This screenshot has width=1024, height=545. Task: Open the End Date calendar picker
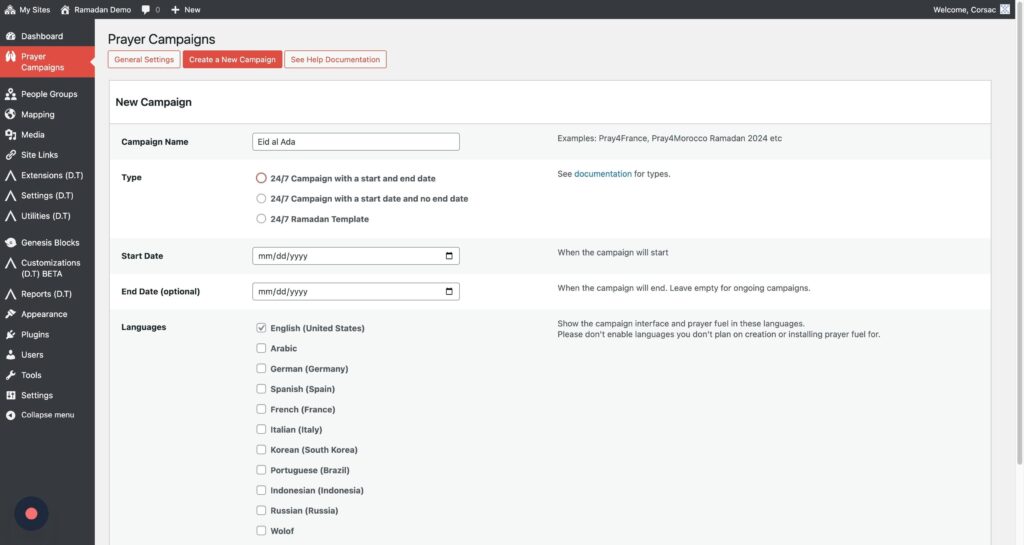pos(450,292)
